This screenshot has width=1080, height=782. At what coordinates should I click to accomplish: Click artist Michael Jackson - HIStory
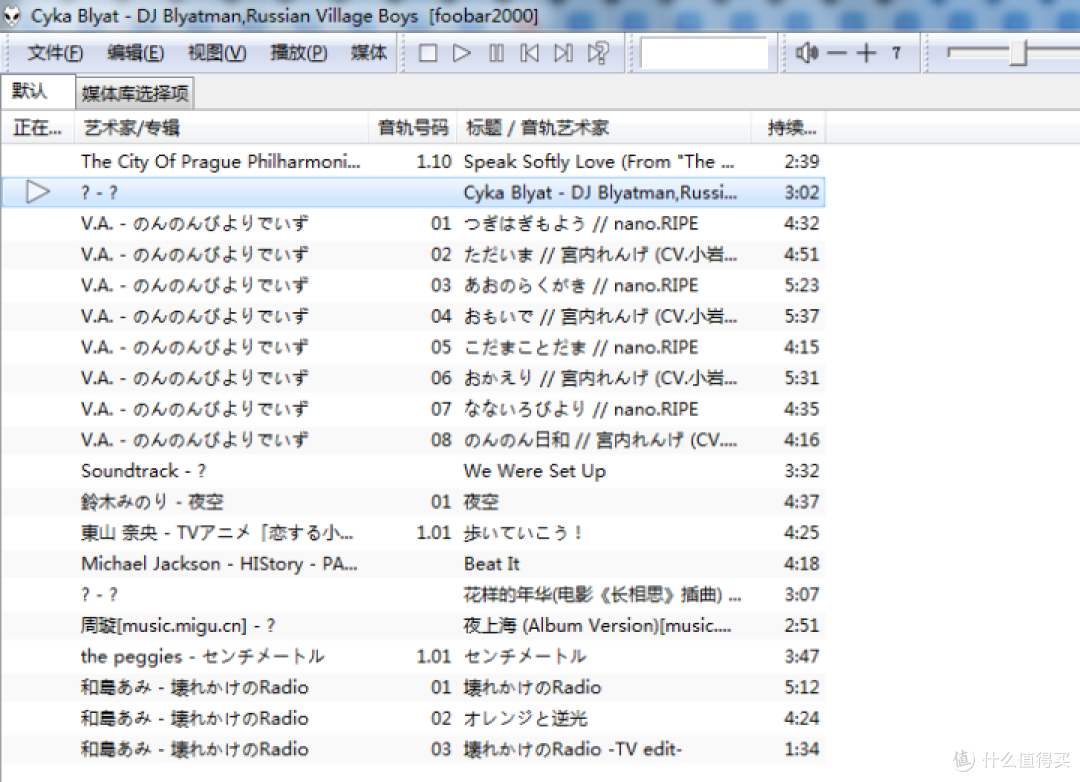coord(219,564)
